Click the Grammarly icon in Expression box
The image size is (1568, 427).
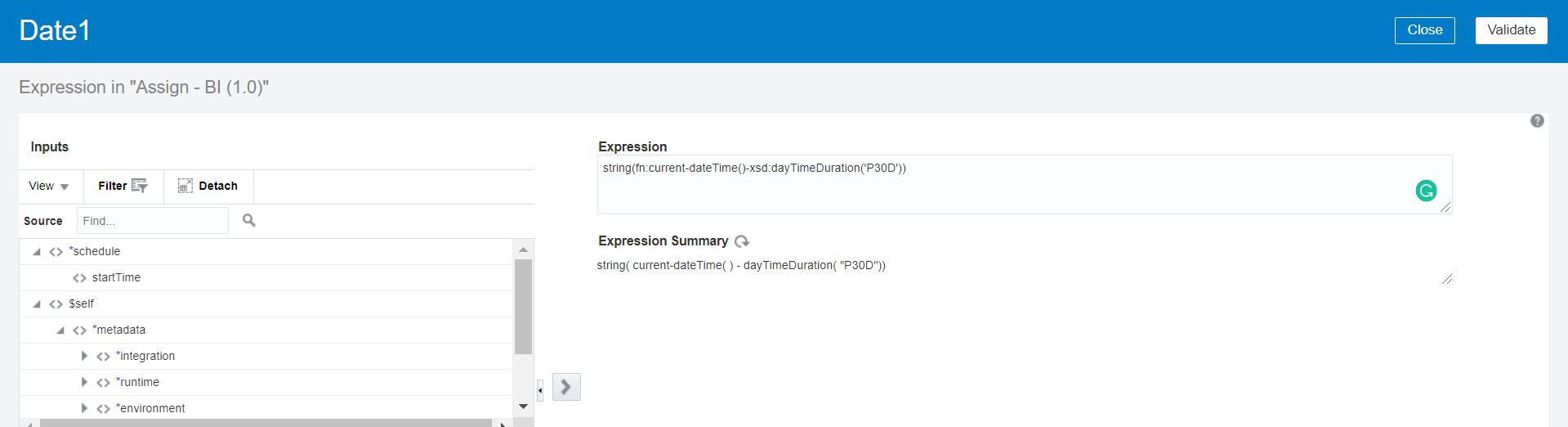click(1426, 191)
